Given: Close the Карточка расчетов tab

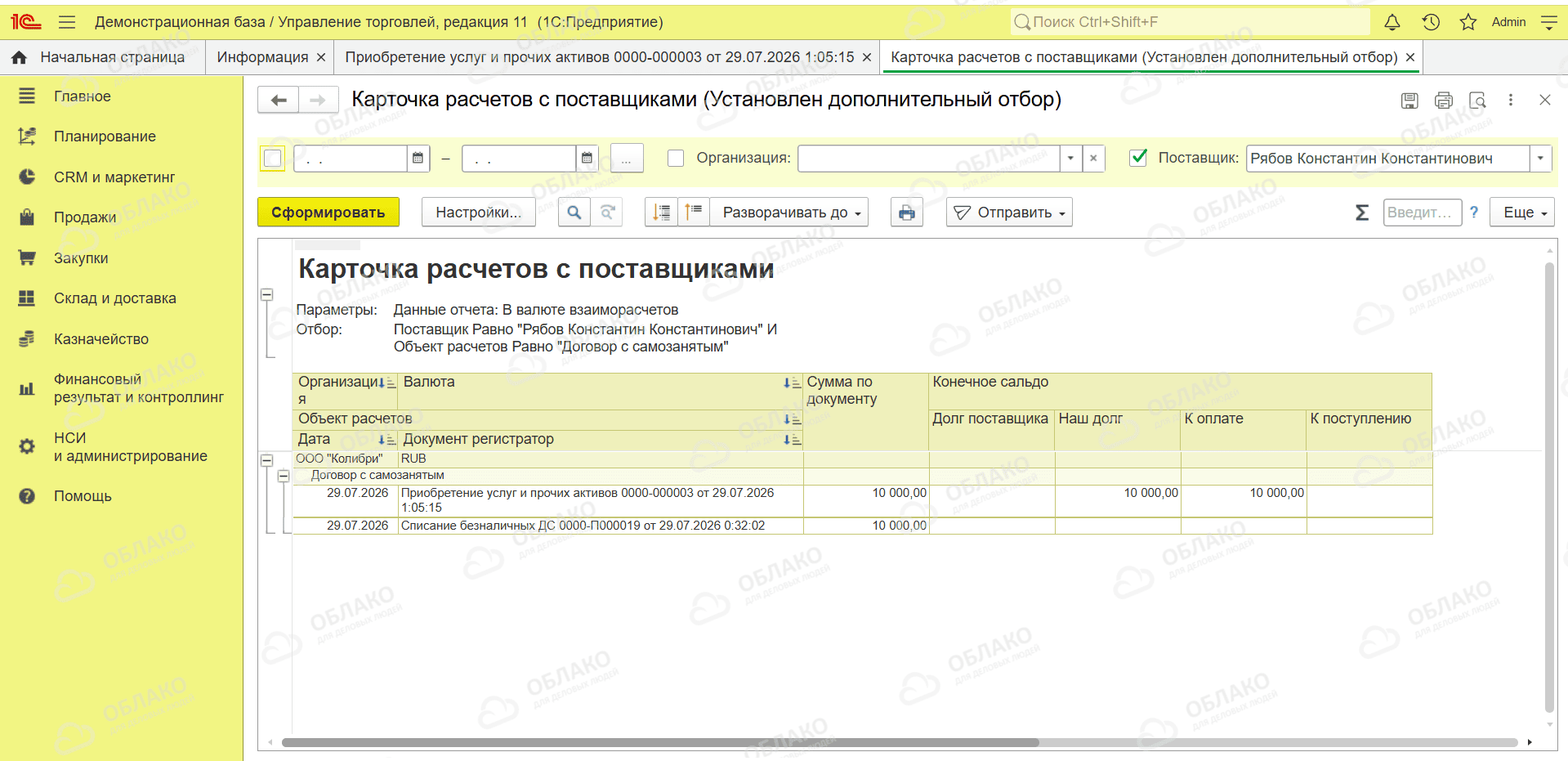Looking at the screenshot, I should 1410,57.
